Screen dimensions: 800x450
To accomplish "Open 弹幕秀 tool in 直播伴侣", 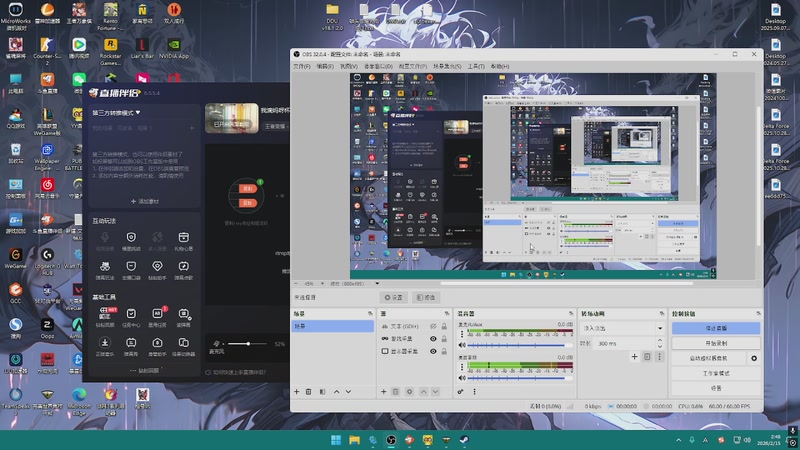I will (131, 346).
